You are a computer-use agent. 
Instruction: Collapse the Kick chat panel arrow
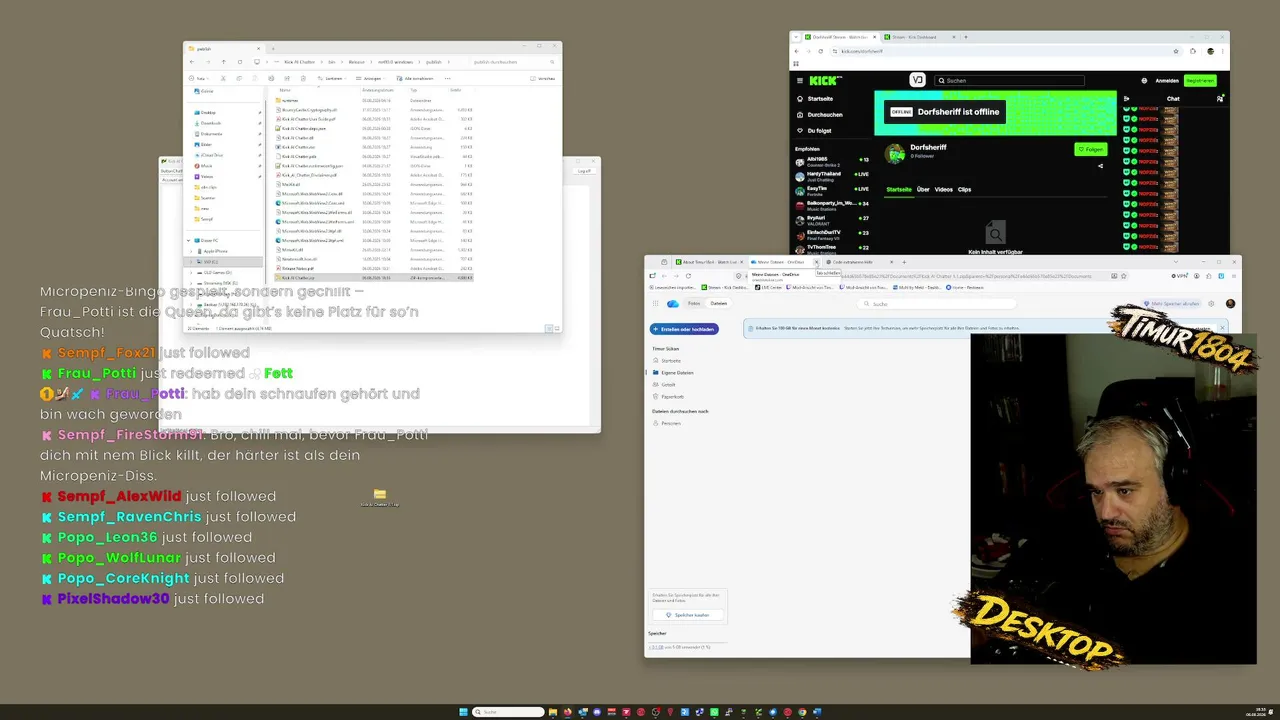[x=1127, y=99]
